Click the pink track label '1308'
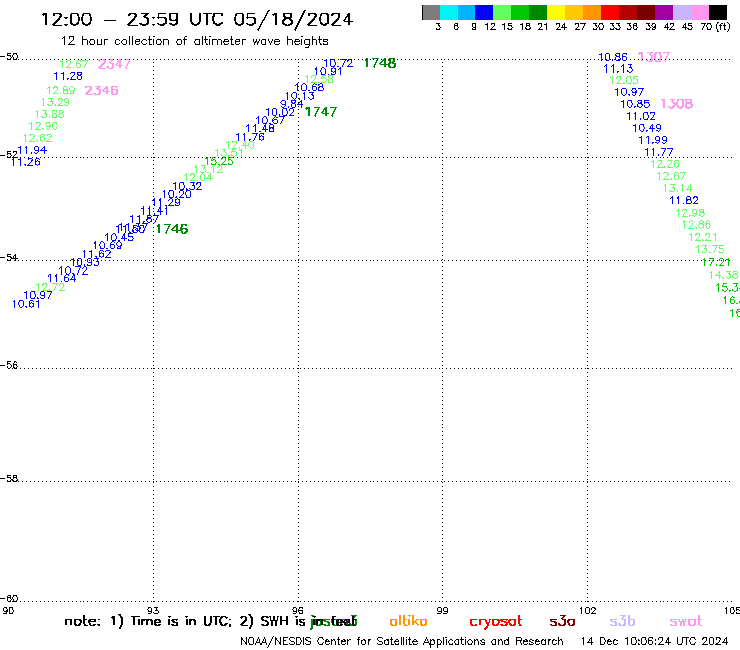 point(677,104)
